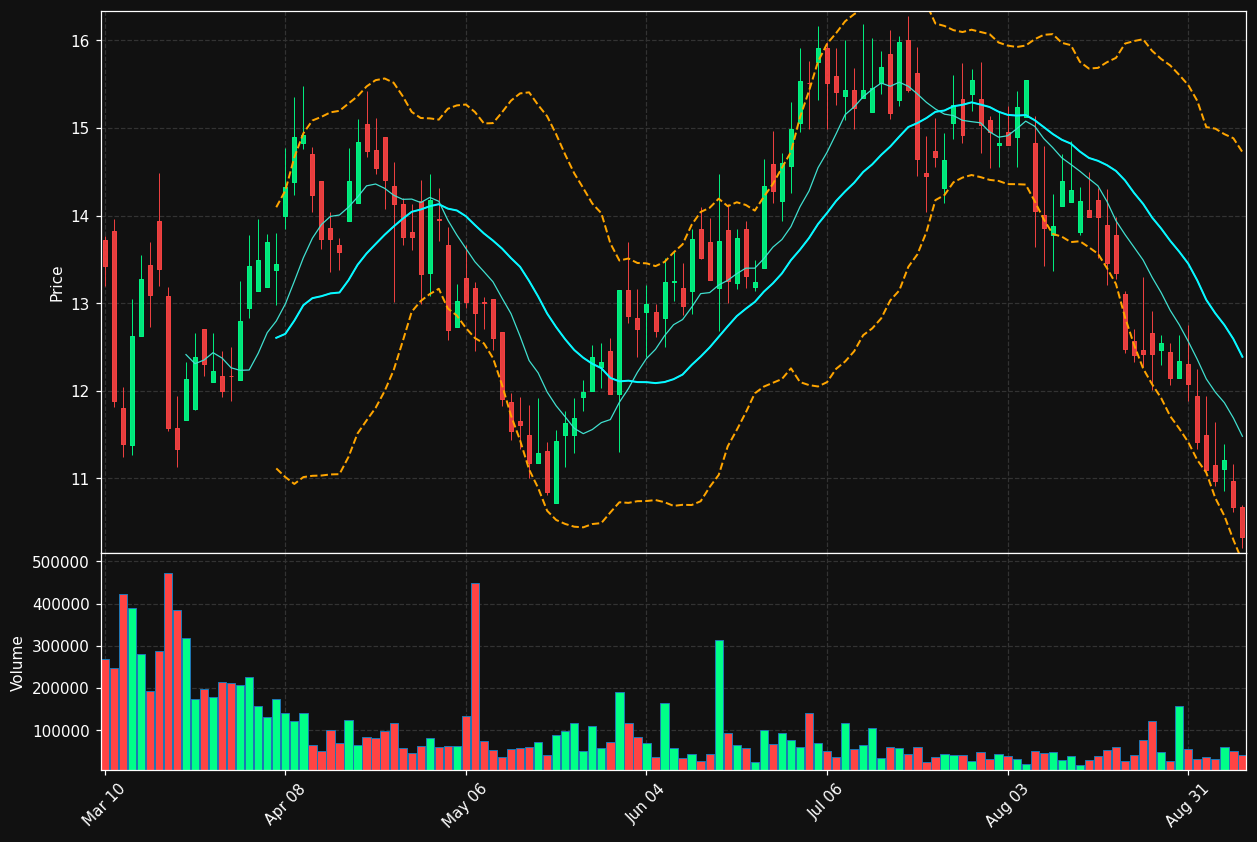Screen dimensions: 1257x842
Task: Click volume axis value 500000
Action: click(62, 562)
